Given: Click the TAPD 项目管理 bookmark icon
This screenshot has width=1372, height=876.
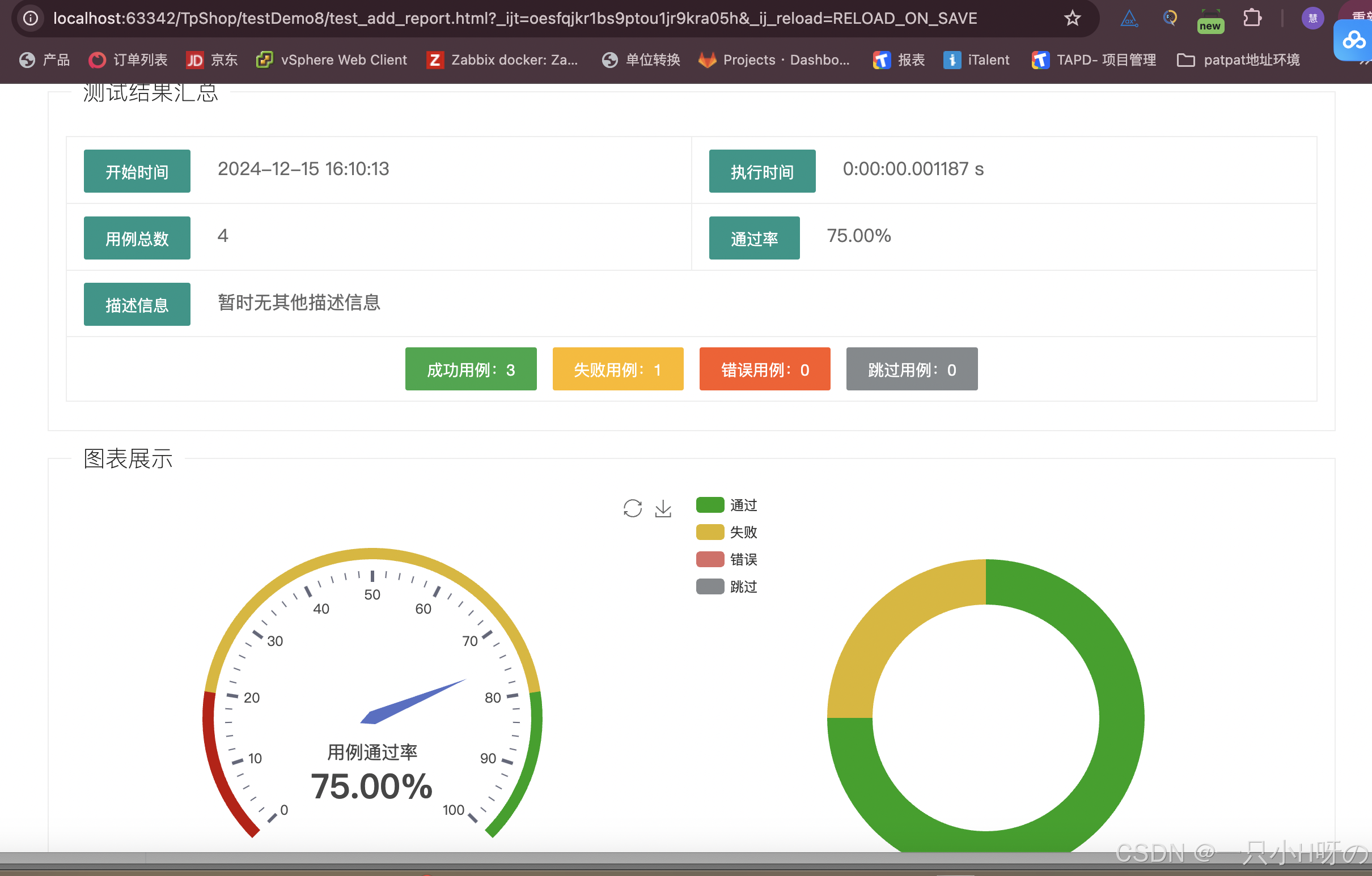Looking at the screenshot, I should (1040, 59).
